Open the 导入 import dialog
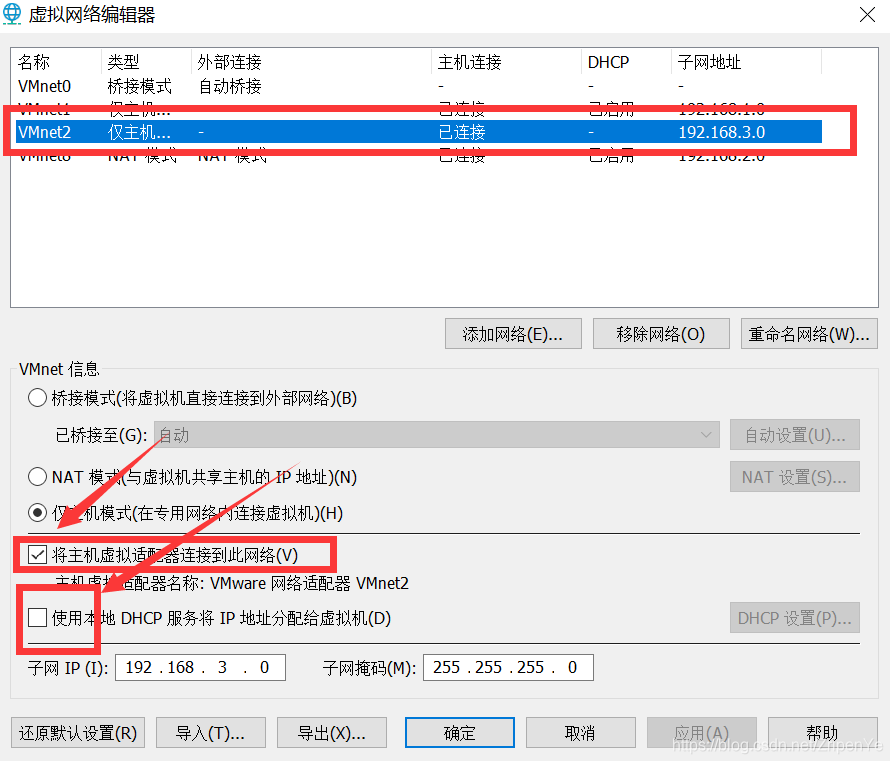Screen dimensions: 890x761 [210, 732]
